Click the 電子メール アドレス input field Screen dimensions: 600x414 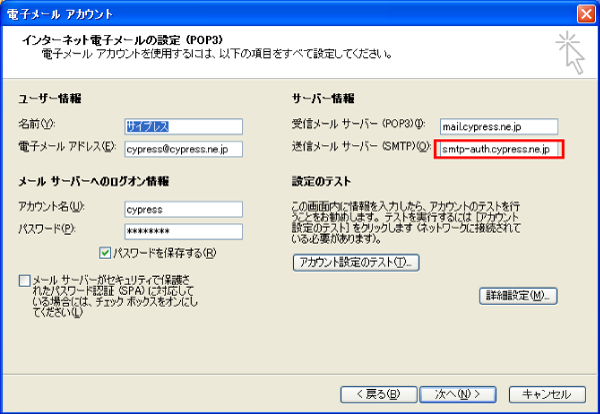click(184, 149)
